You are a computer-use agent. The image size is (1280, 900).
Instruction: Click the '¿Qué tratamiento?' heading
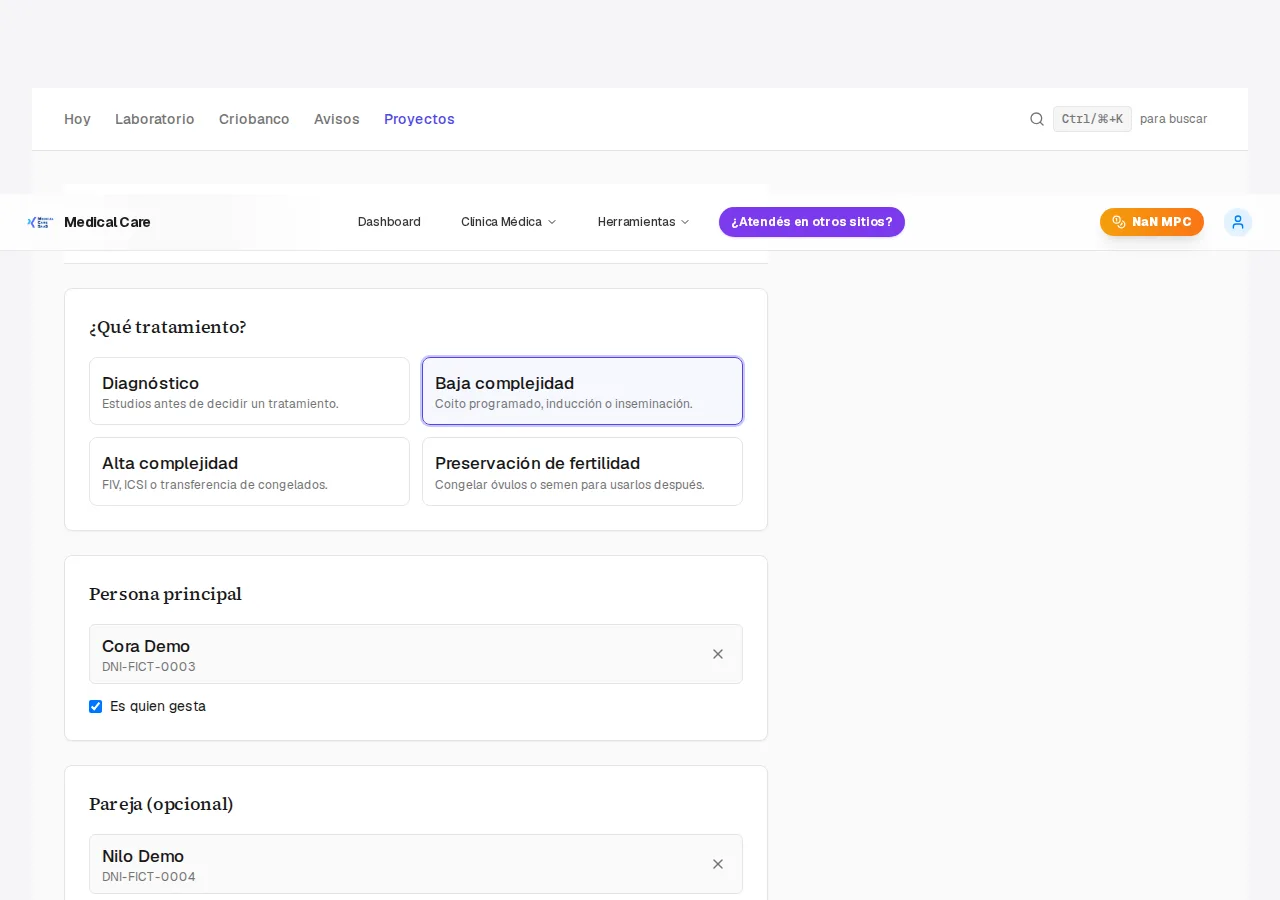pos(168,327)
